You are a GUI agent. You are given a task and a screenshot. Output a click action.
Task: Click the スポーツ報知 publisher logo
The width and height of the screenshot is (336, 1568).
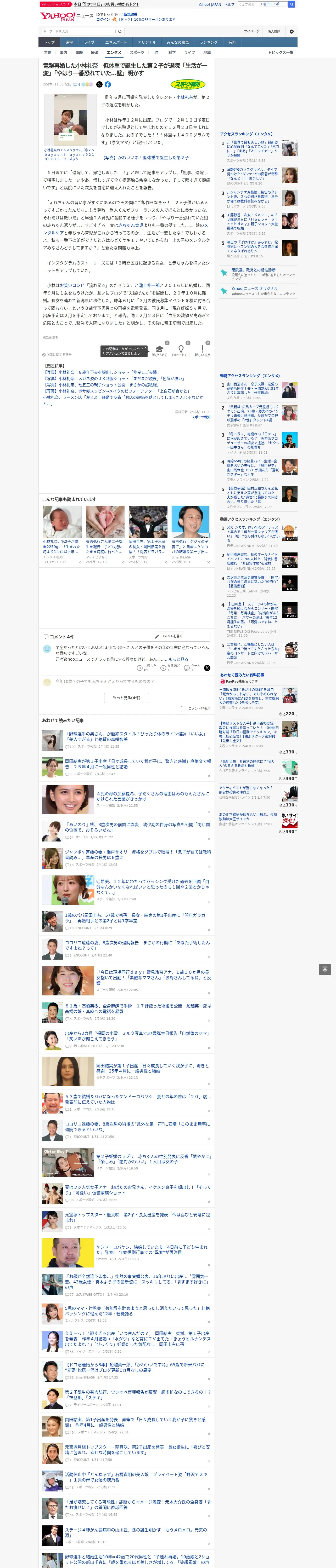[188, 85]
